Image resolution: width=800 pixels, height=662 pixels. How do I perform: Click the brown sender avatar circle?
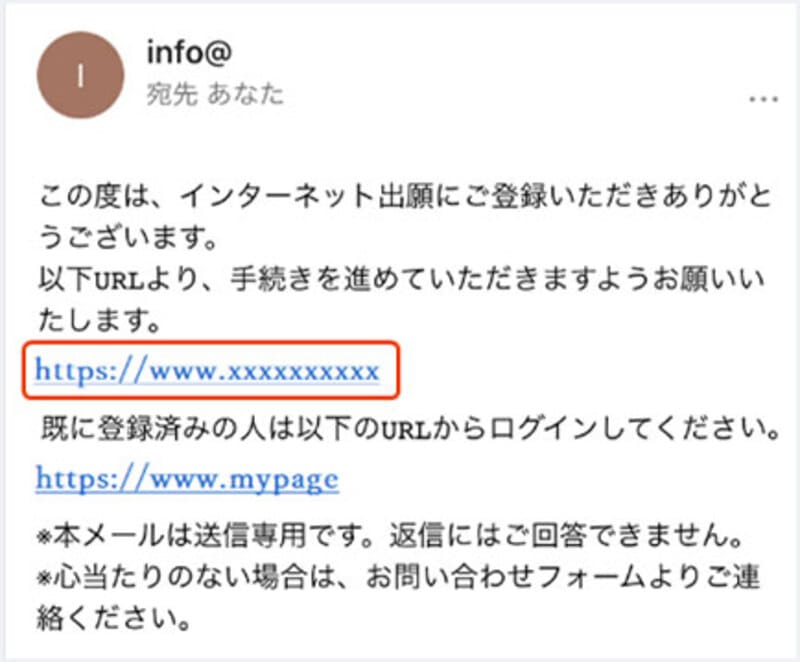tap(81, 75)
